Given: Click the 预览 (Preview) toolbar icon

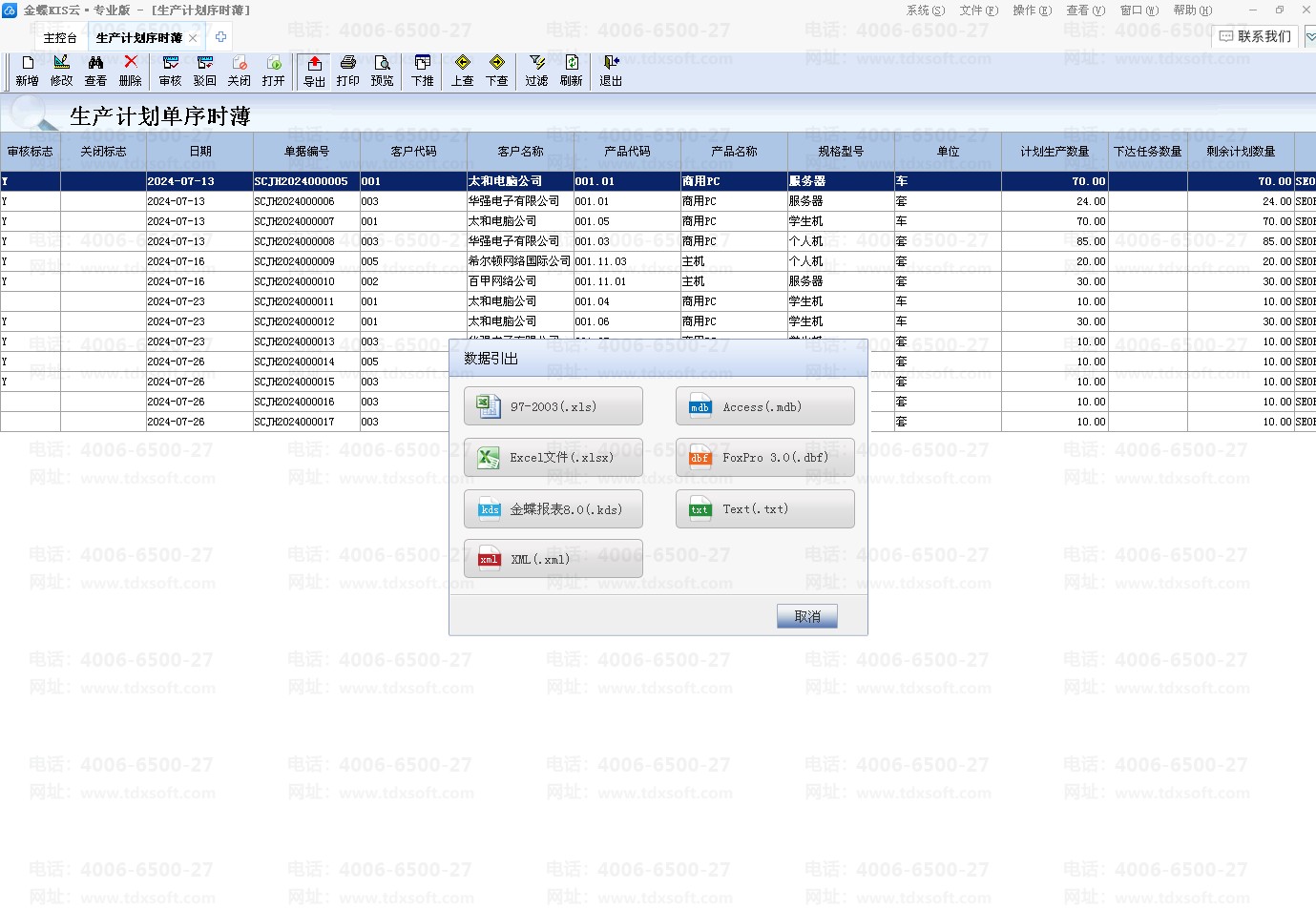Looking at the screenshot, I should (383, 72).
